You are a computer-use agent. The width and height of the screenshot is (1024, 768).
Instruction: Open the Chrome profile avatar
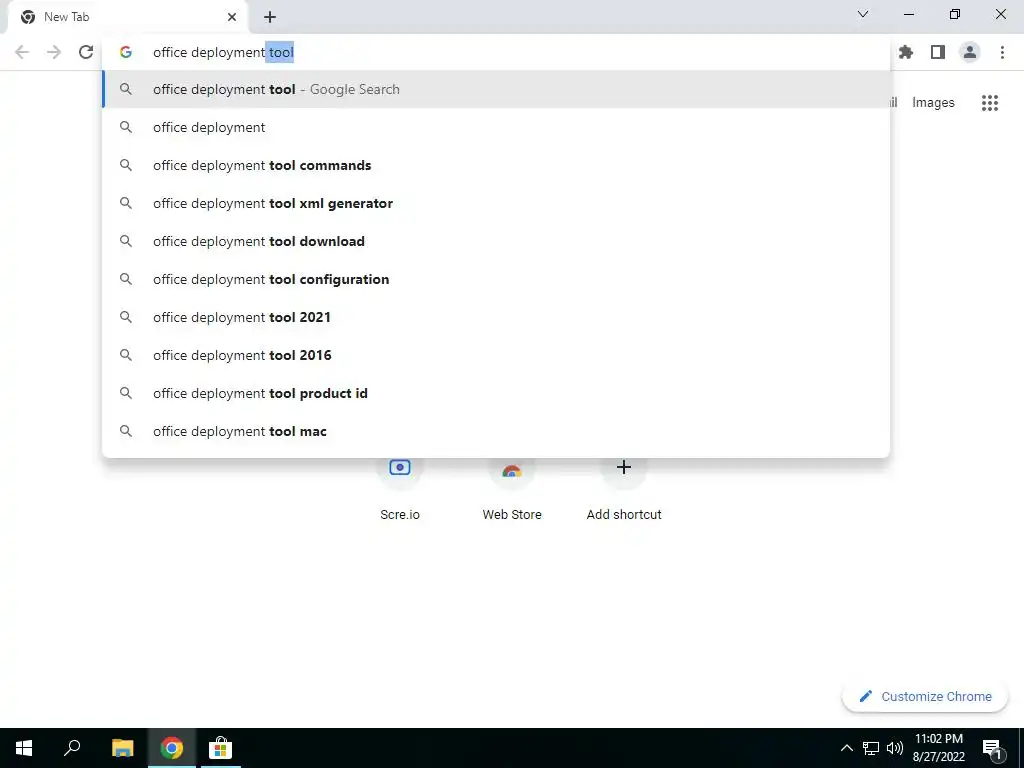coord(970,52)
